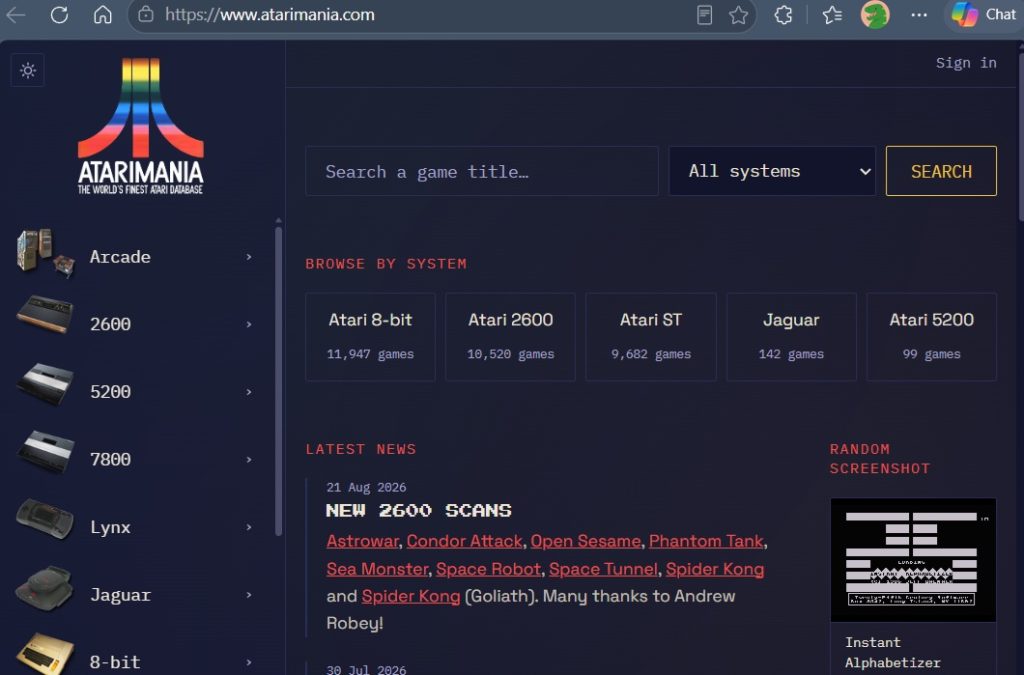
Task: Expand the Jaguar sidebar chevron
Action: pos(249,595)
